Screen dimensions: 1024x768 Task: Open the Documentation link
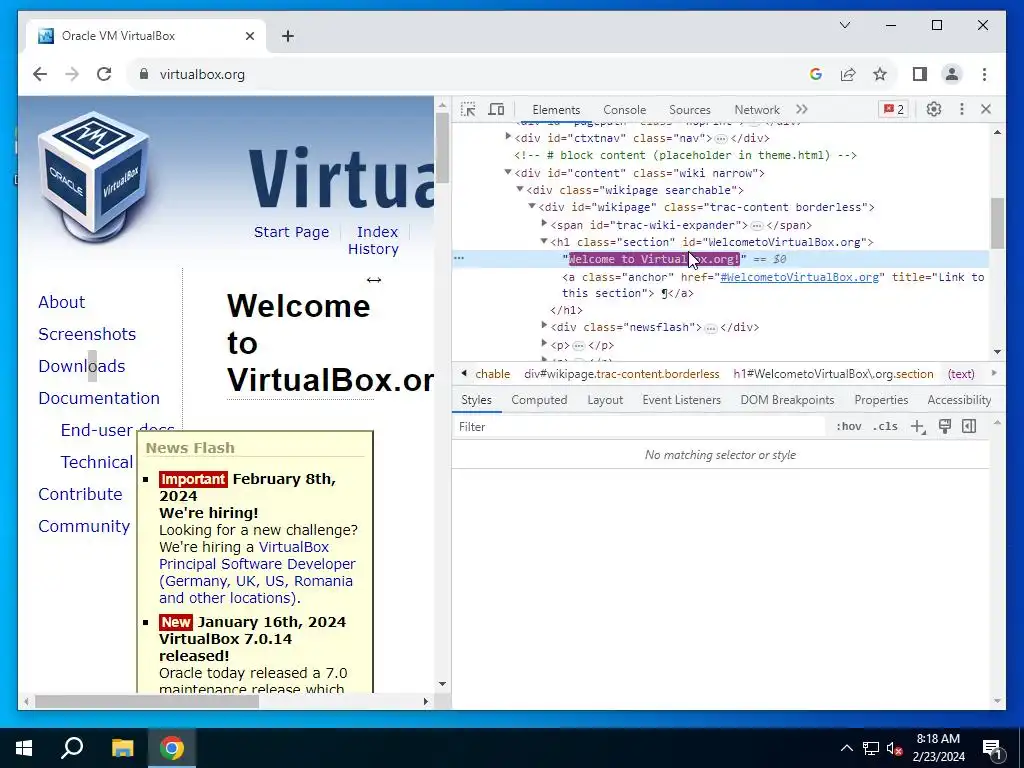(99, 398)
